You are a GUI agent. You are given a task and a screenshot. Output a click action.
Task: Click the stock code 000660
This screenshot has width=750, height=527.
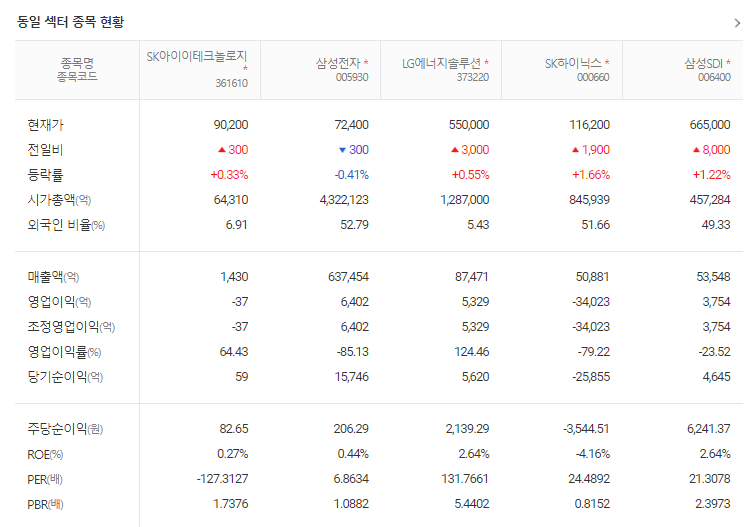click(593, 77)
